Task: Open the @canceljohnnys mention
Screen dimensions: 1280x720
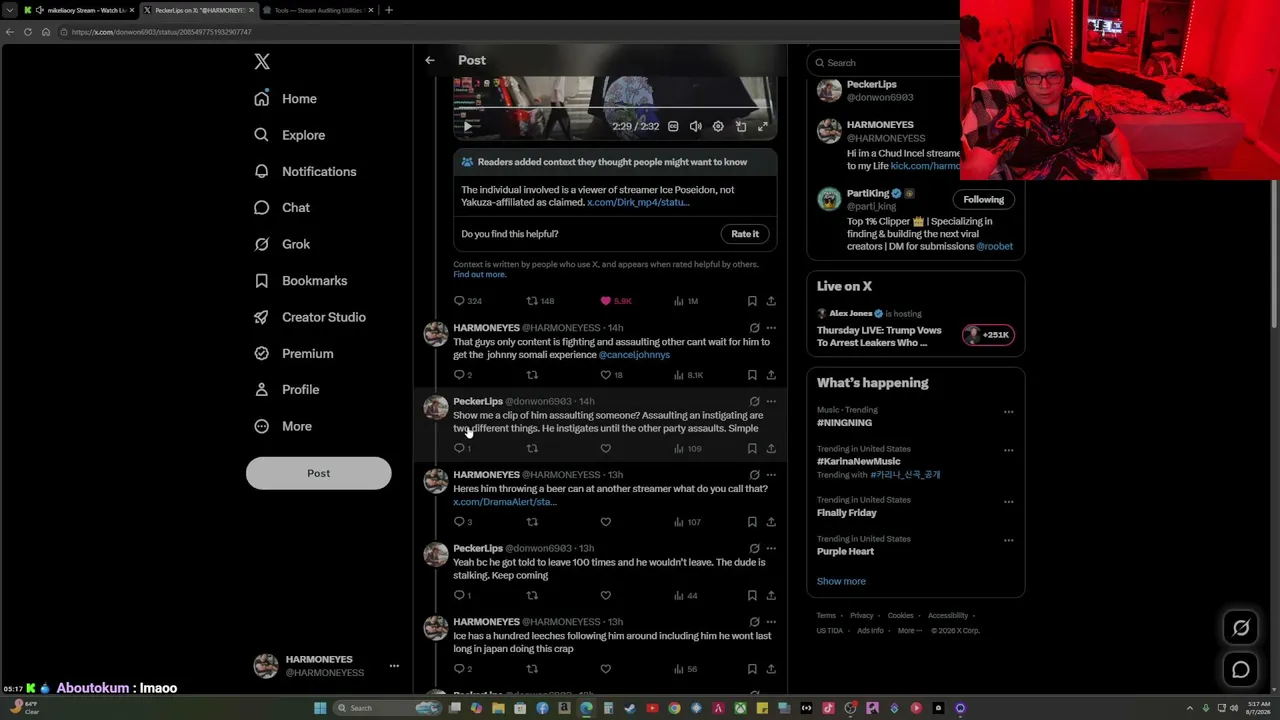Action: pos(634,355)
